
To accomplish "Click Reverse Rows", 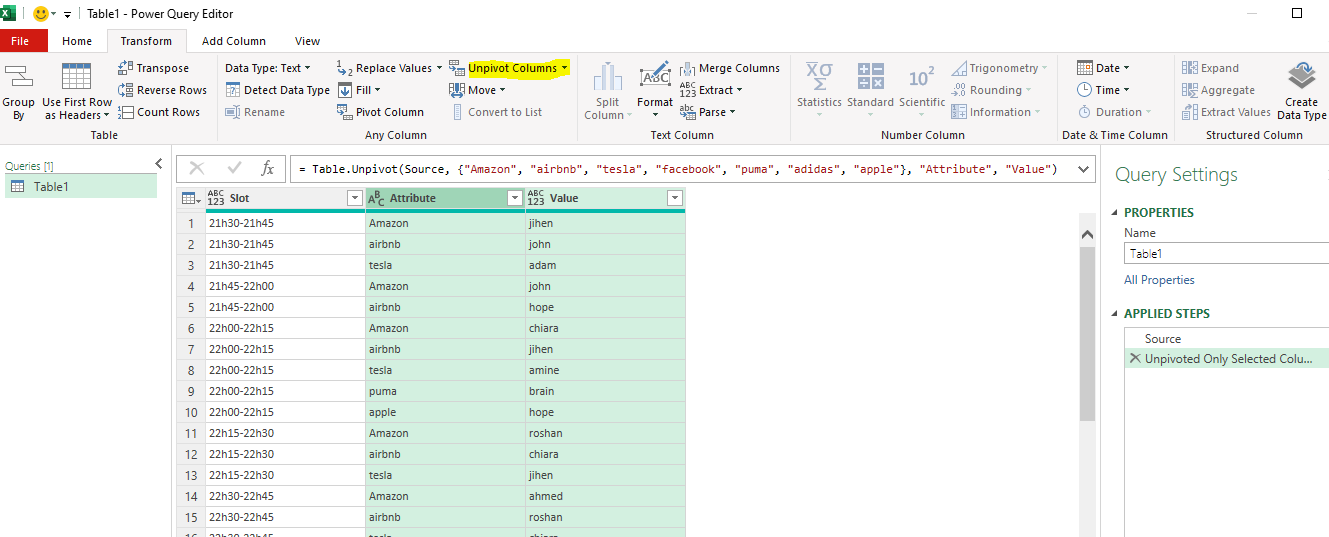I will coord(162,90).
